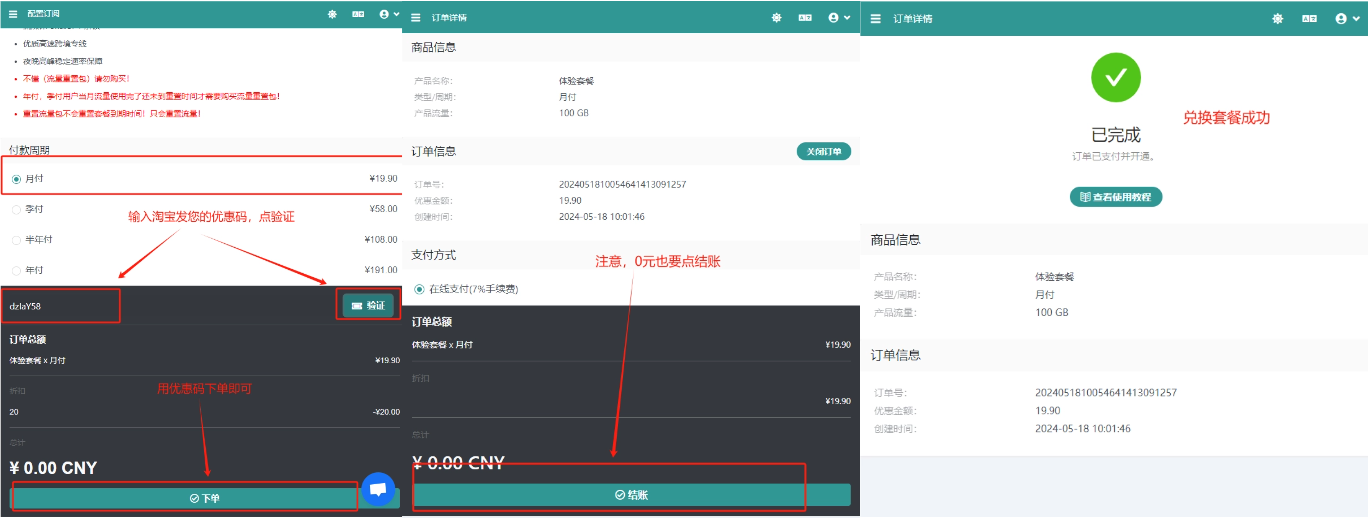This screenshot has height=518, width=1368.
Task: Select 在线支付 payment method radio
Action: (420, 289)
